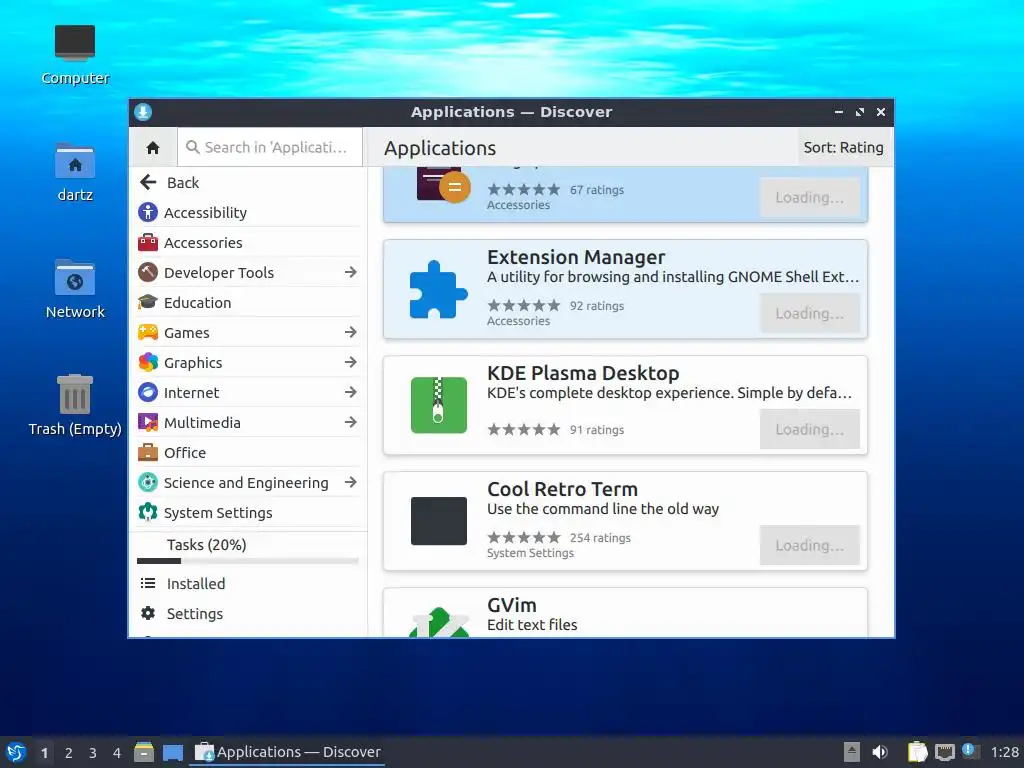The image size is (1024, 768).
Task: Click the Tasks (20%) progress bar
Action: click(248, 561)
